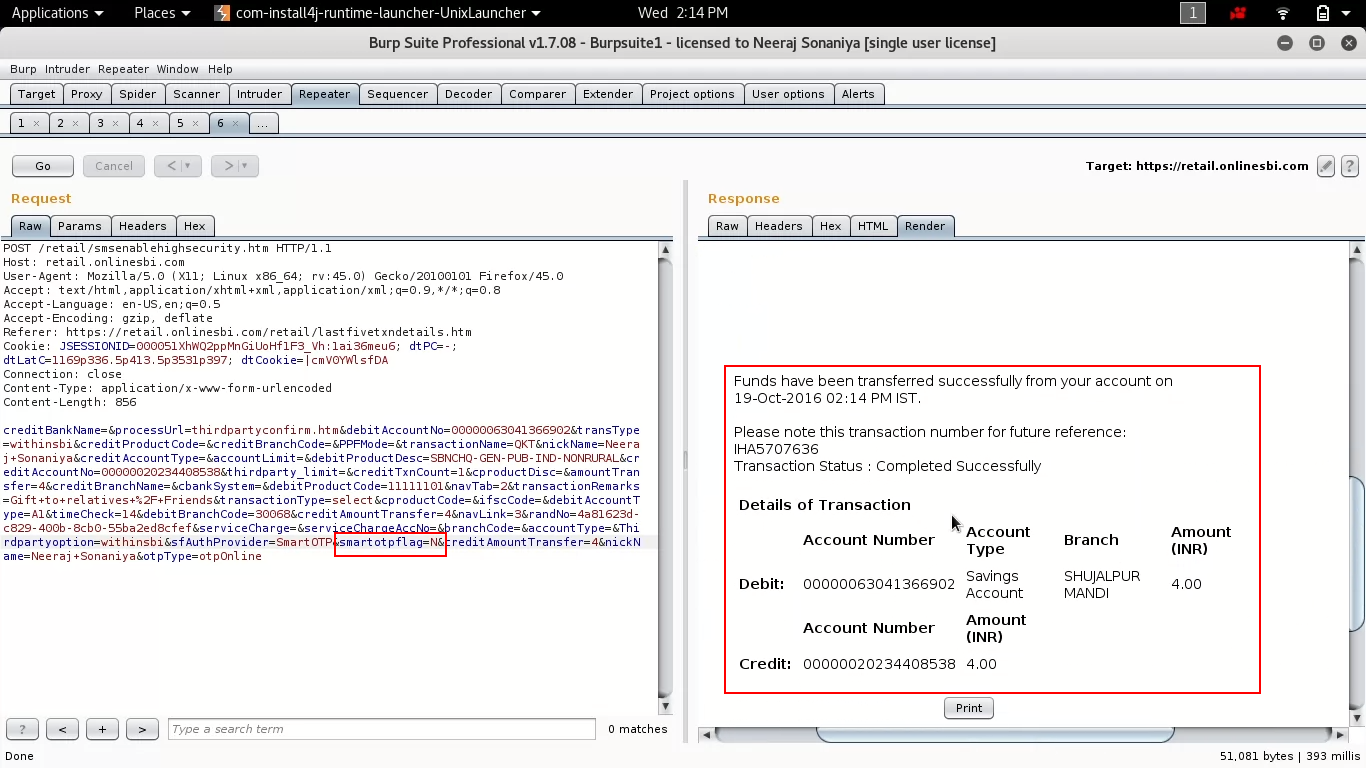Open the response HTML tab
The width and height of the screenshot is (1366, 768).
872,226
